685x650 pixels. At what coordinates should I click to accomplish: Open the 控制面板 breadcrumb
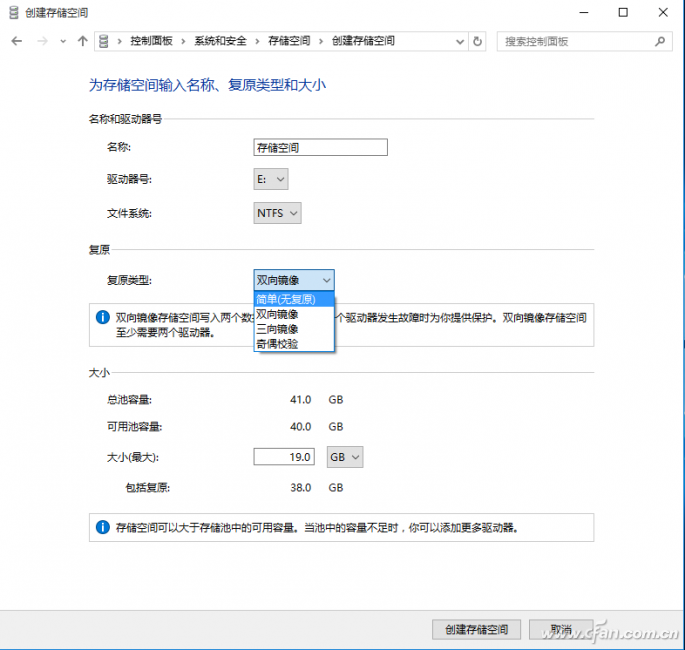coord(151,41)
